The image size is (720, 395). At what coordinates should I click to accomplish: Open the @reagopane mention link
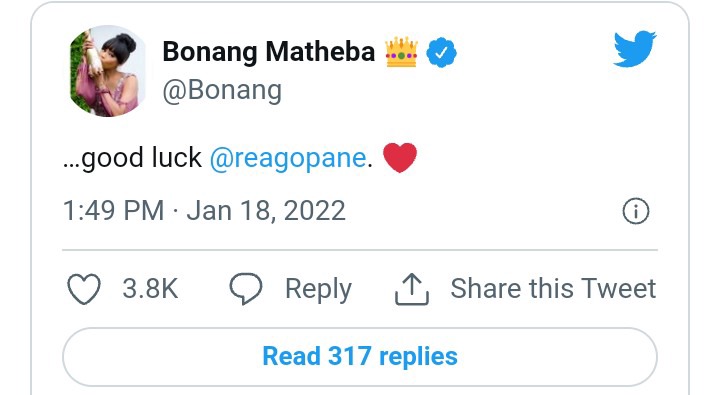point(288,158)
